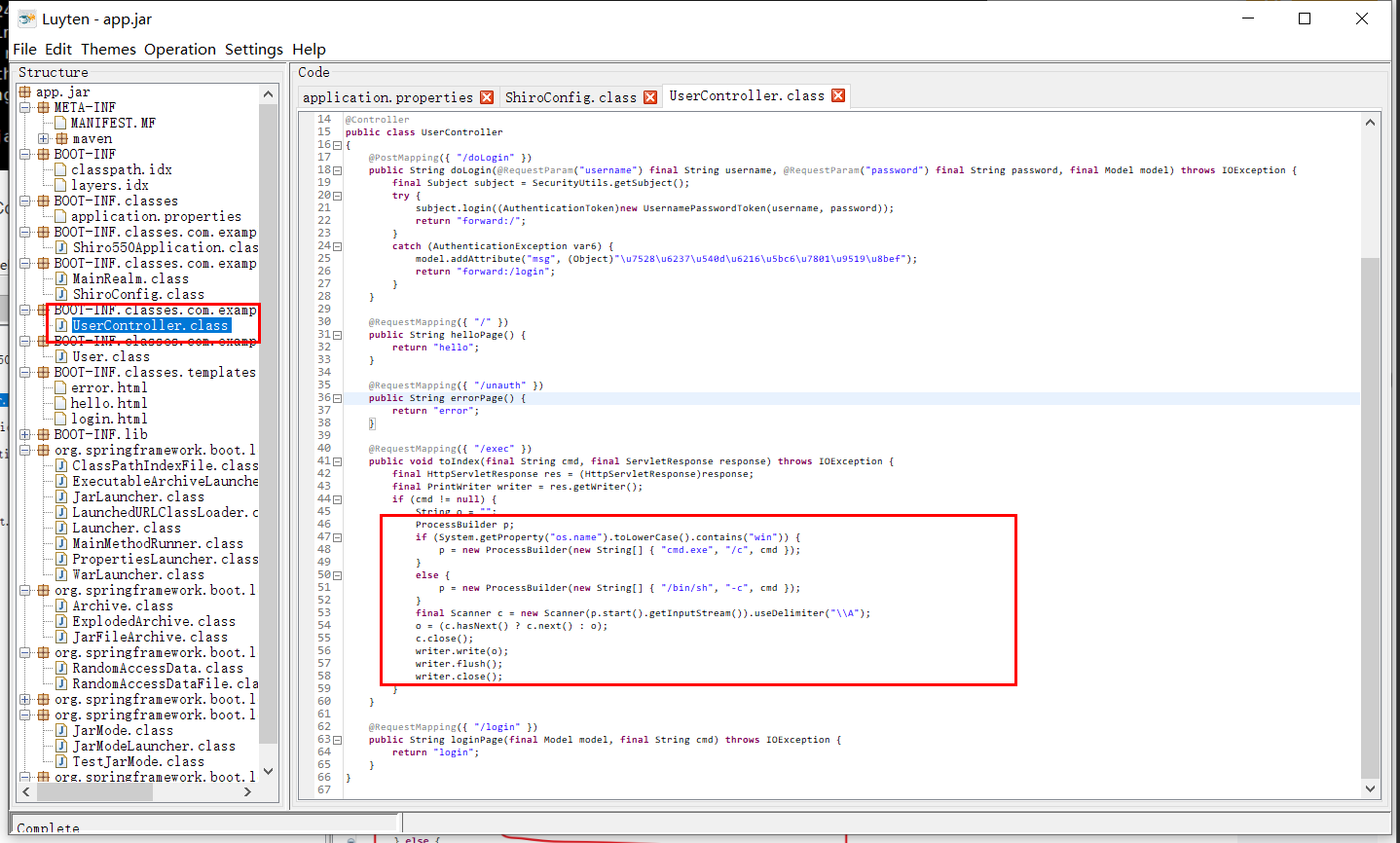Close the UserController.class tab
1400x843 pixels.
coord(838,95)
